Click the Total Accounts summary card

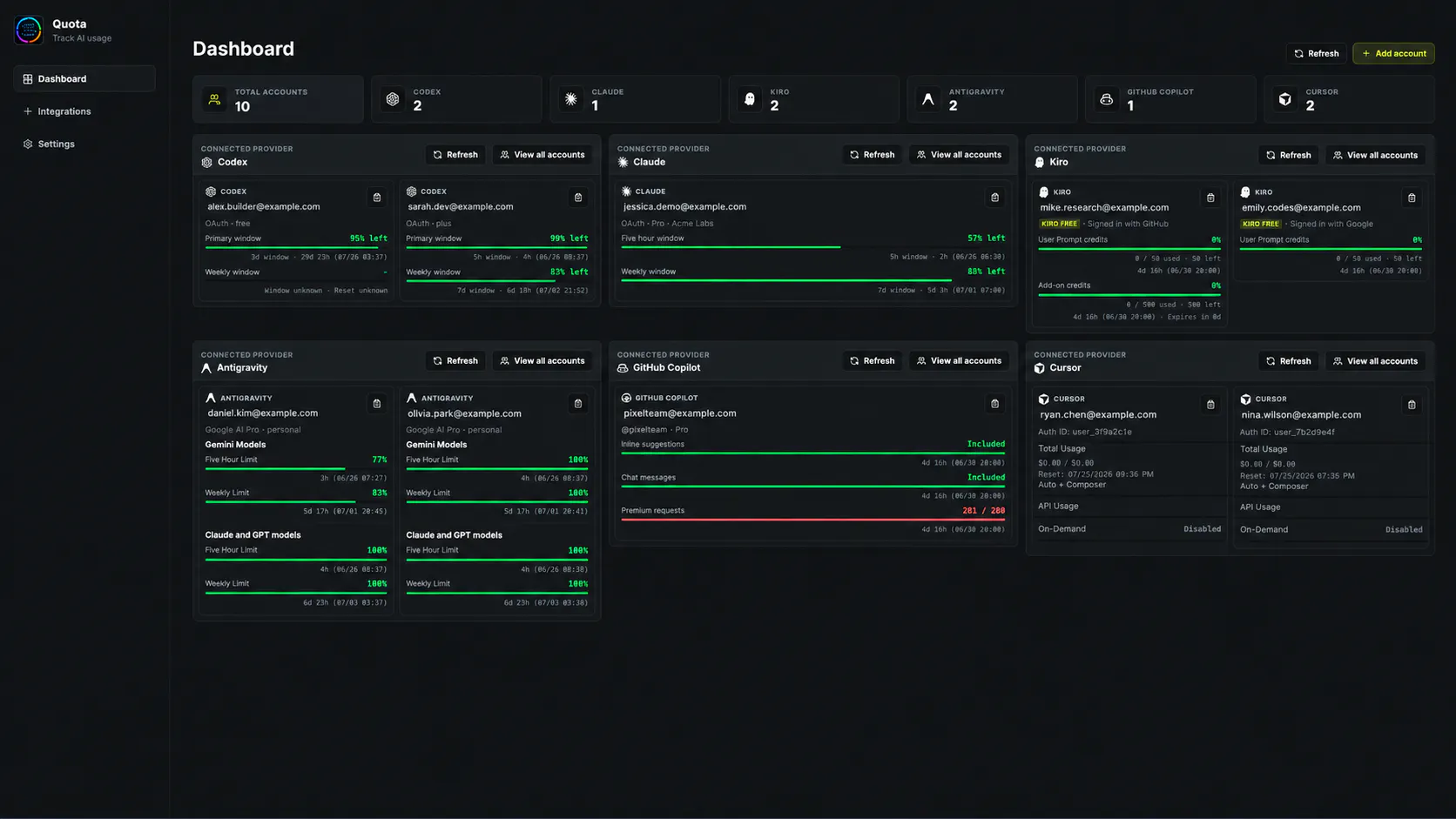click(x=278, y=99)
